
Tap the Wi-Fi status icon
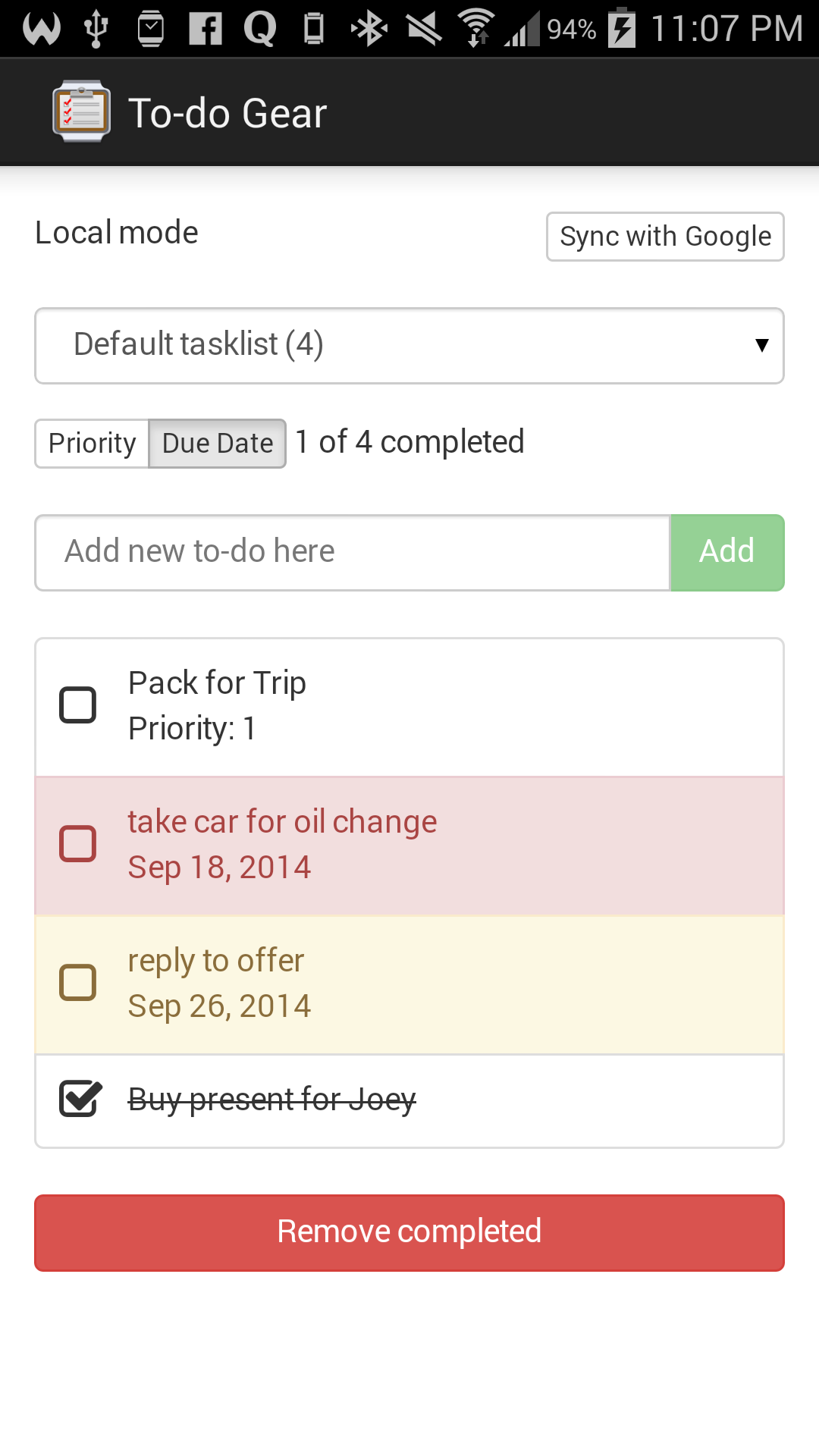pos(477,27)
